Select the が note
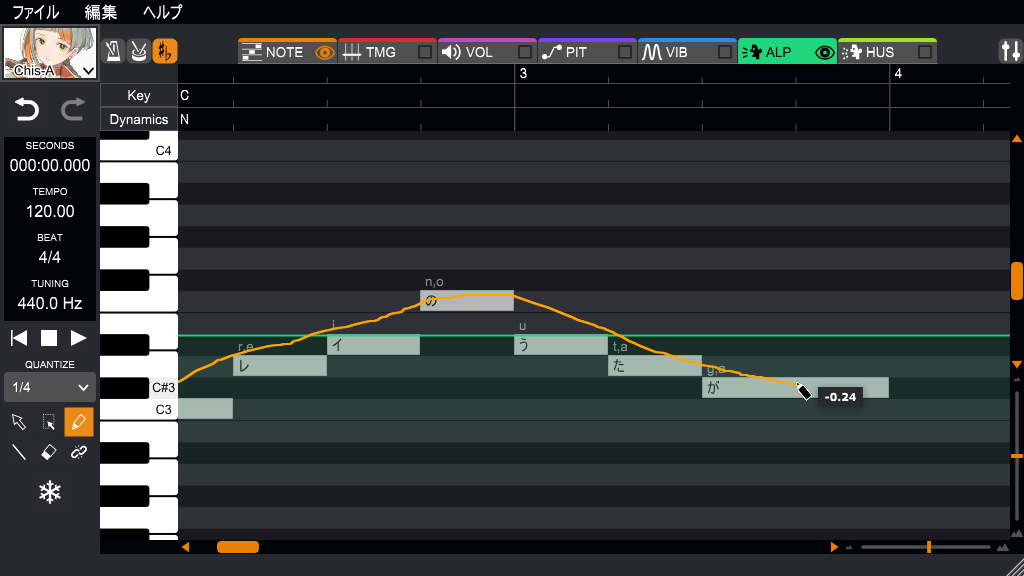Viewport: 1024px width, 576px height. coord(795,387)
